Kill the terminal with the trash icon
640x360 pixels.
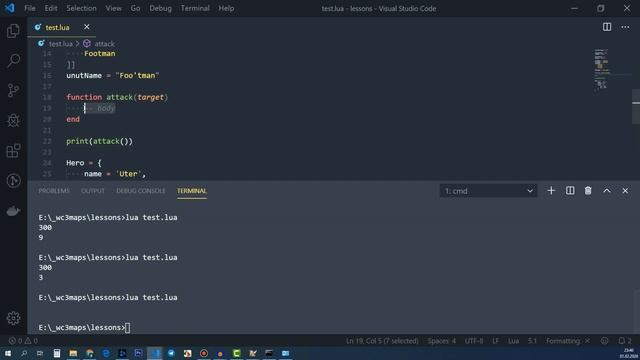click(588, 191)
